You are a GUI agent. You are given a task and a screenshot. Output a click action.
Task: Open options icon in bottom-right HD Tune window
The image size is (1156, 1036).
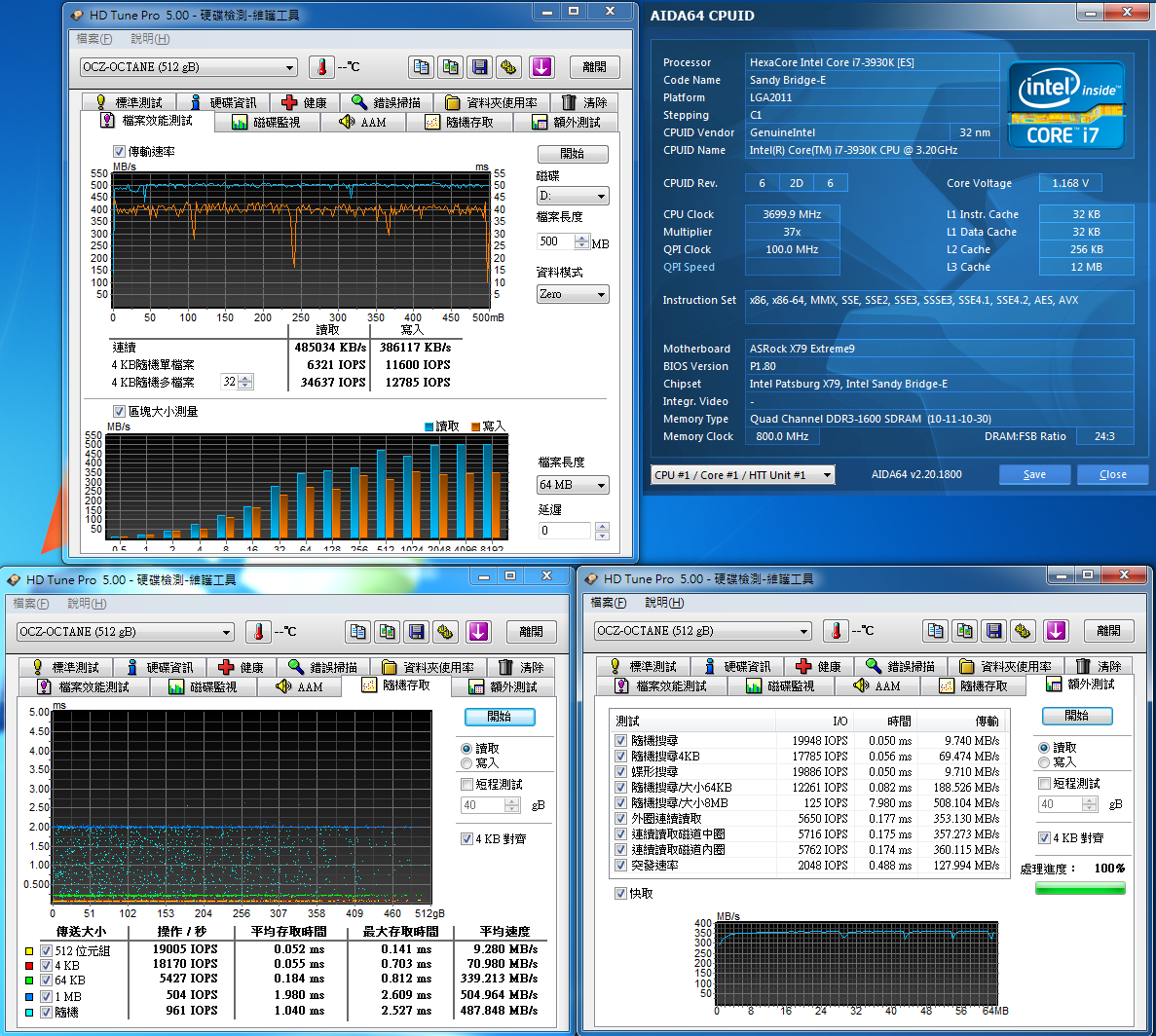(1024, 631)
